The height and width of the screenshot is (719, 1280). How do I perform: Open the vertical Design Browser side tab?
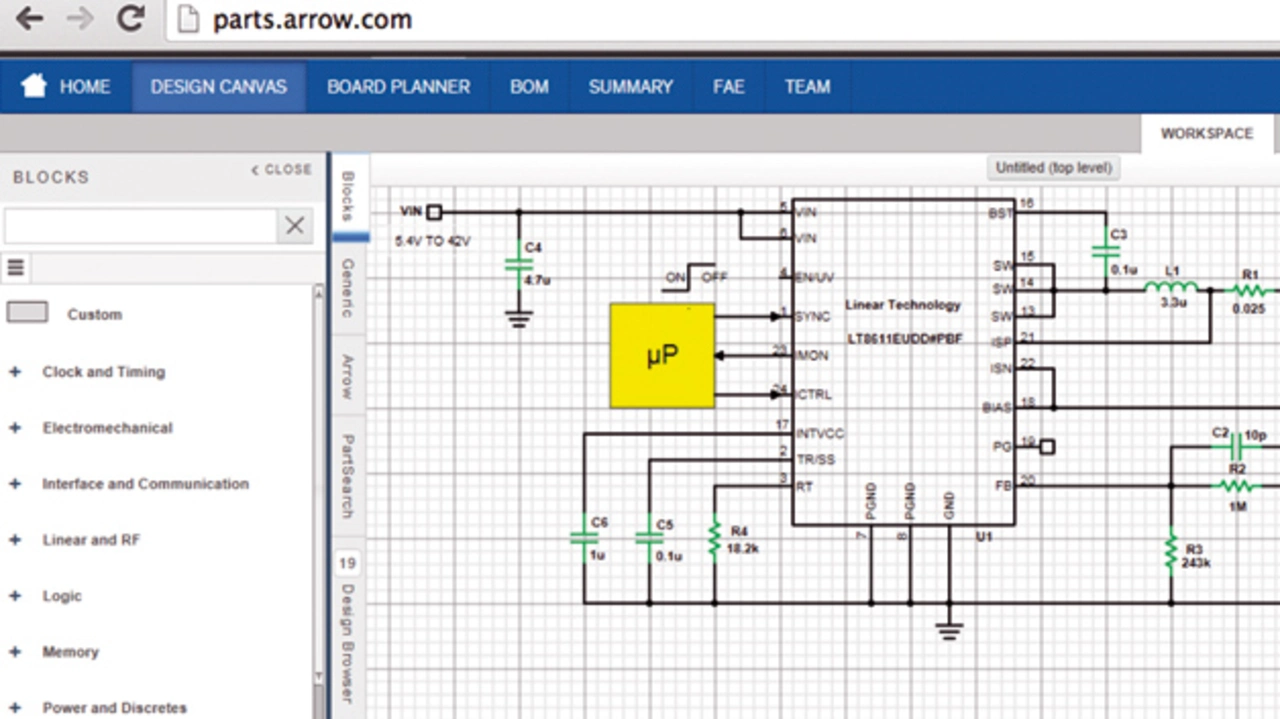349,645
